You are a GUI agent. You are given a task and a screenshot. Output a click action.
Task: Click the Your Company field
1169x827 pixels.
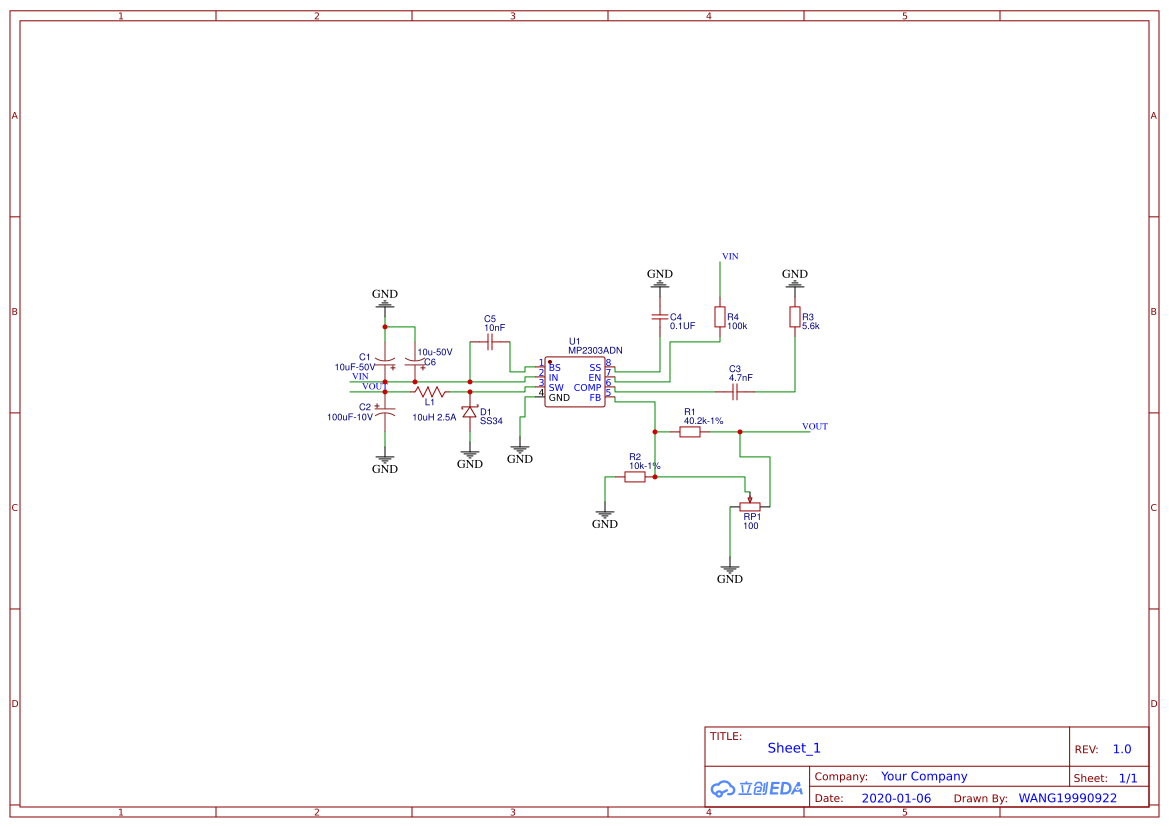[x=924, y=776]
